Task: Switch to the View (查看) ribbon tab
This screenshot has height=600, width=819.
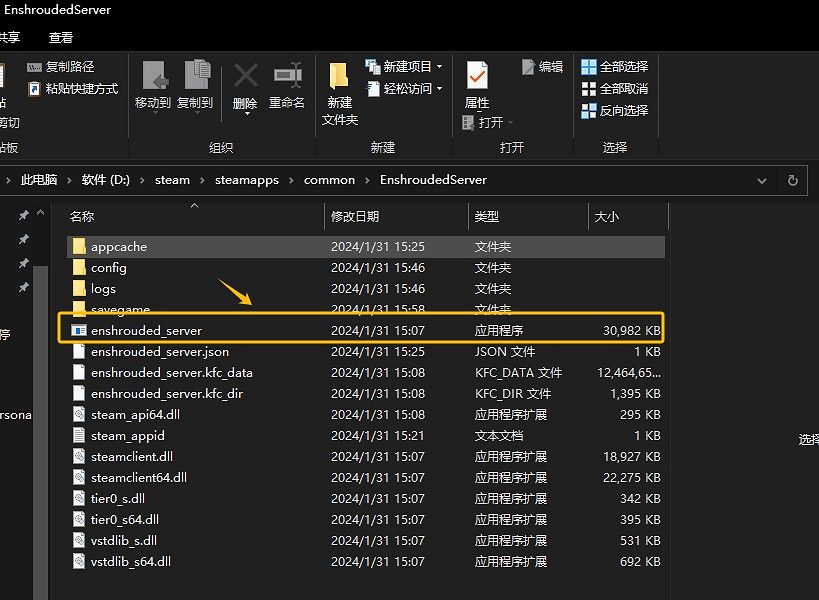Action: tap(61, 37)
